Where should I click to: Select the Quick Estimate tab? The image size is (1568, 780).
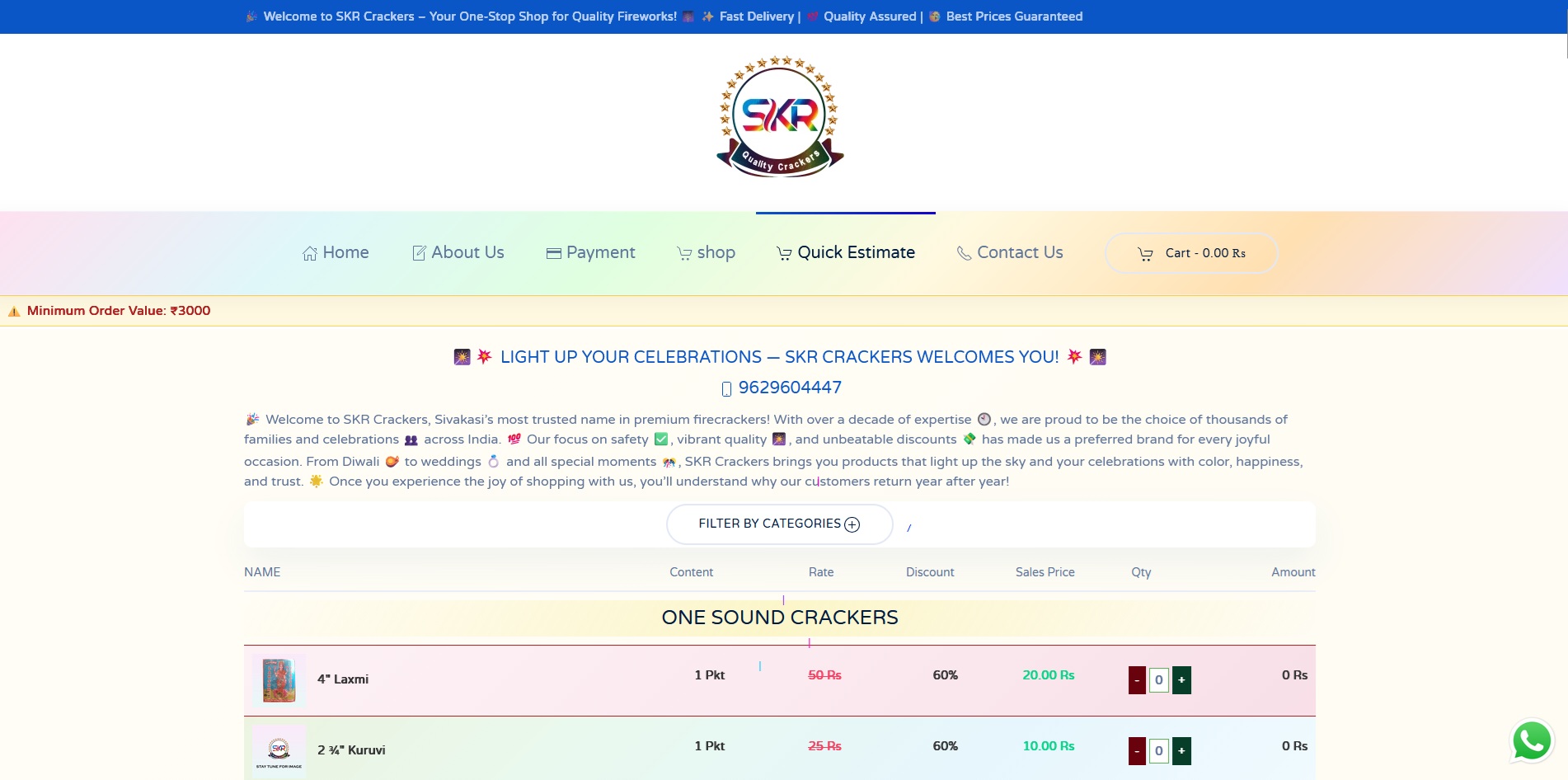click(846, 253)
